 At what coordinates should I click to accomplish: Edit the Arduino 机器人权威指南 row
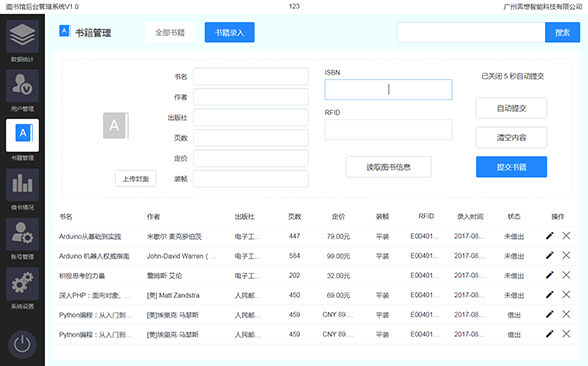pos(549,255)
